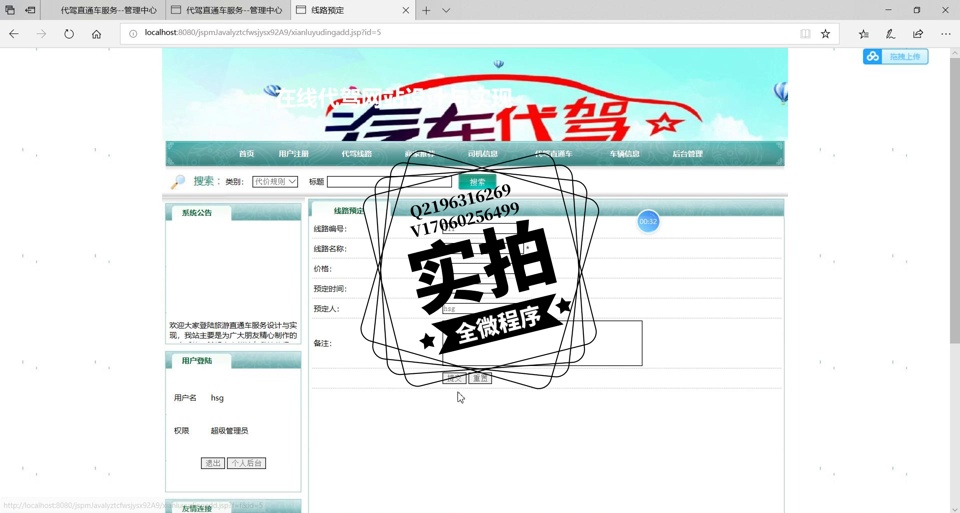
Task: Click the 标题 search text field
Action: click(x=389, y=182)
